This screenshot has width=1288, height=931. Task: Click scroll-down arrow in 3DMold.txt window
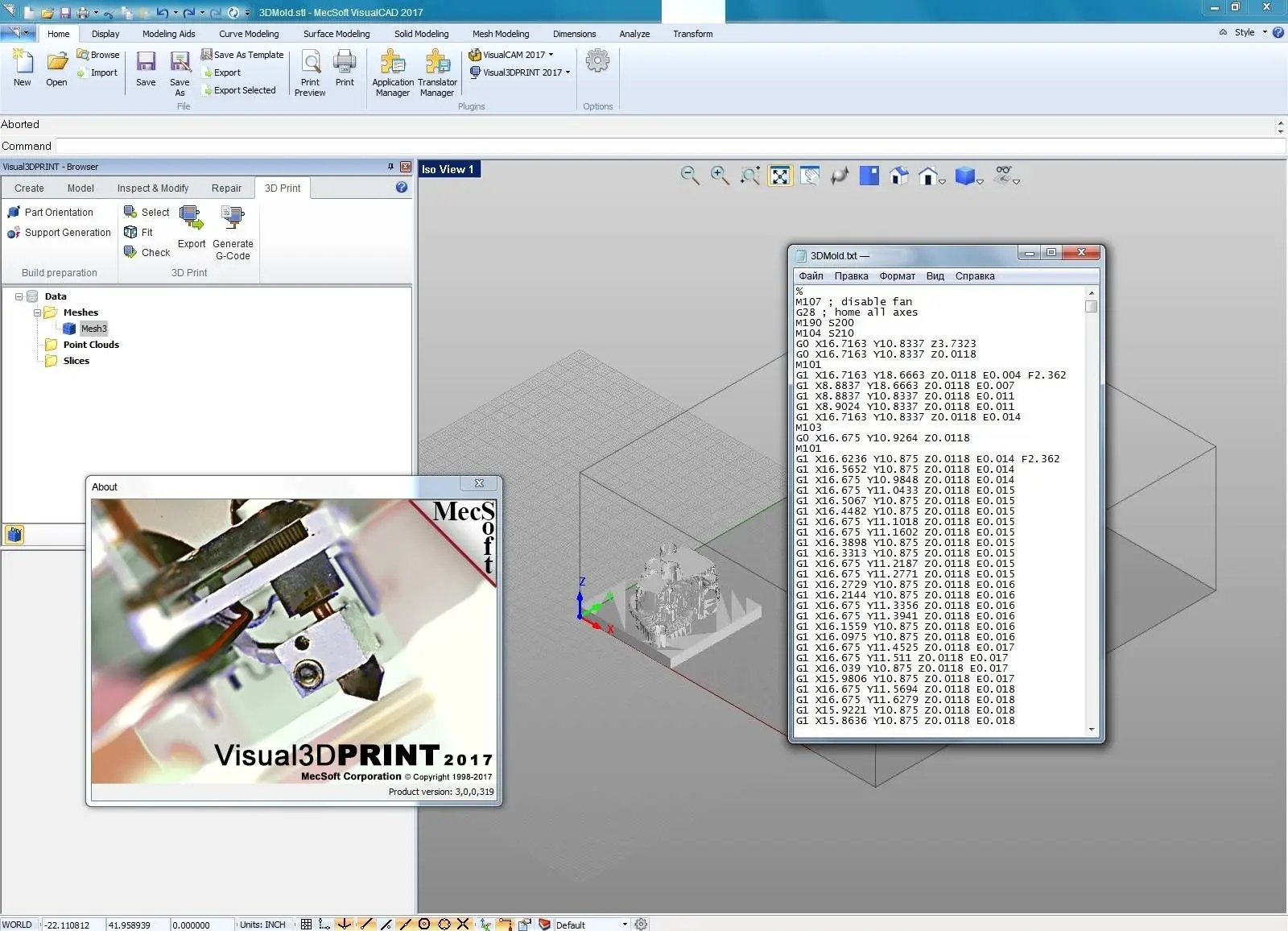pos(1092,730)
